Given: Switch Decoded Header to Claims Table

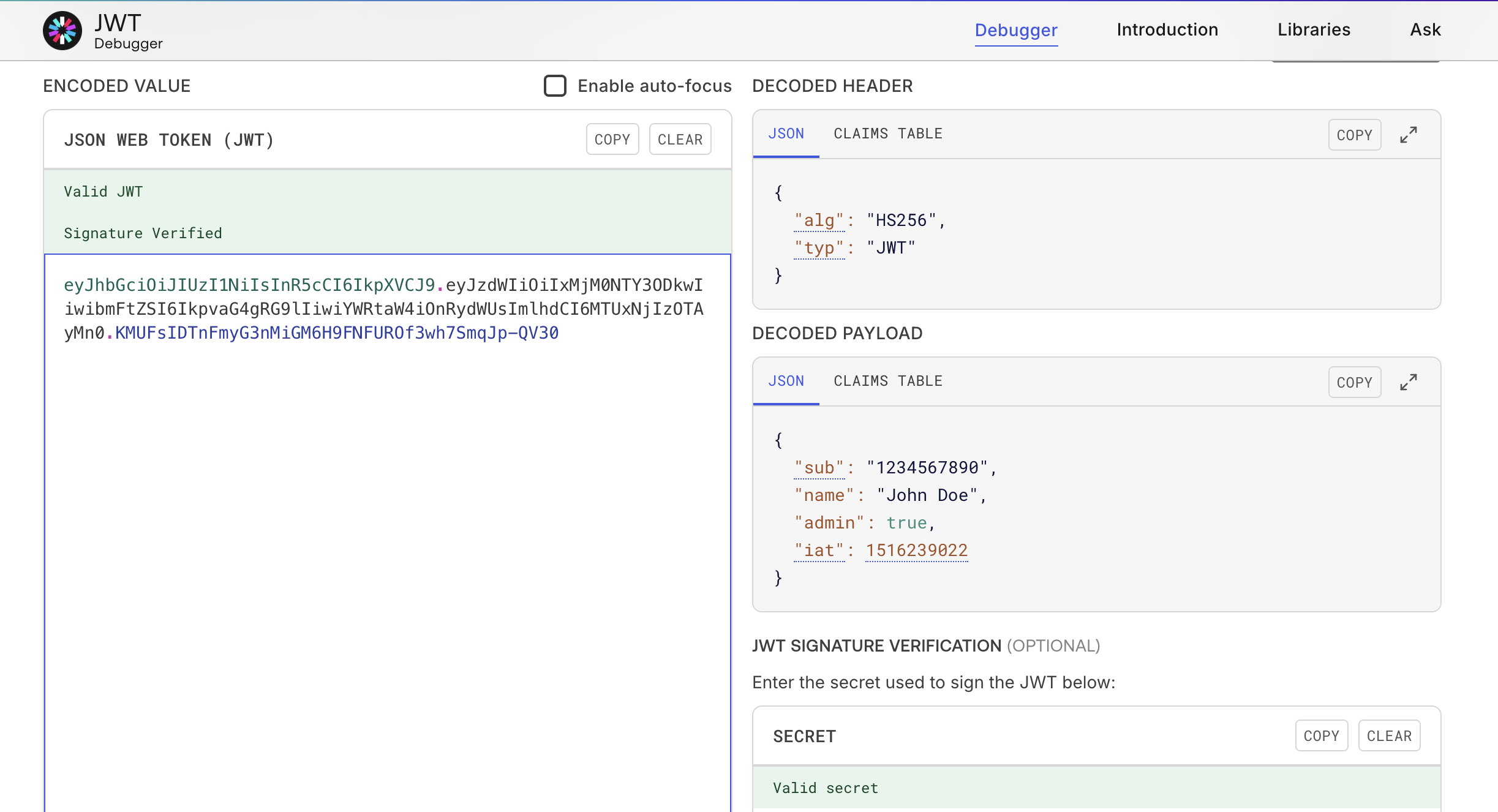Looking at the screenshot, I should 888,133.
